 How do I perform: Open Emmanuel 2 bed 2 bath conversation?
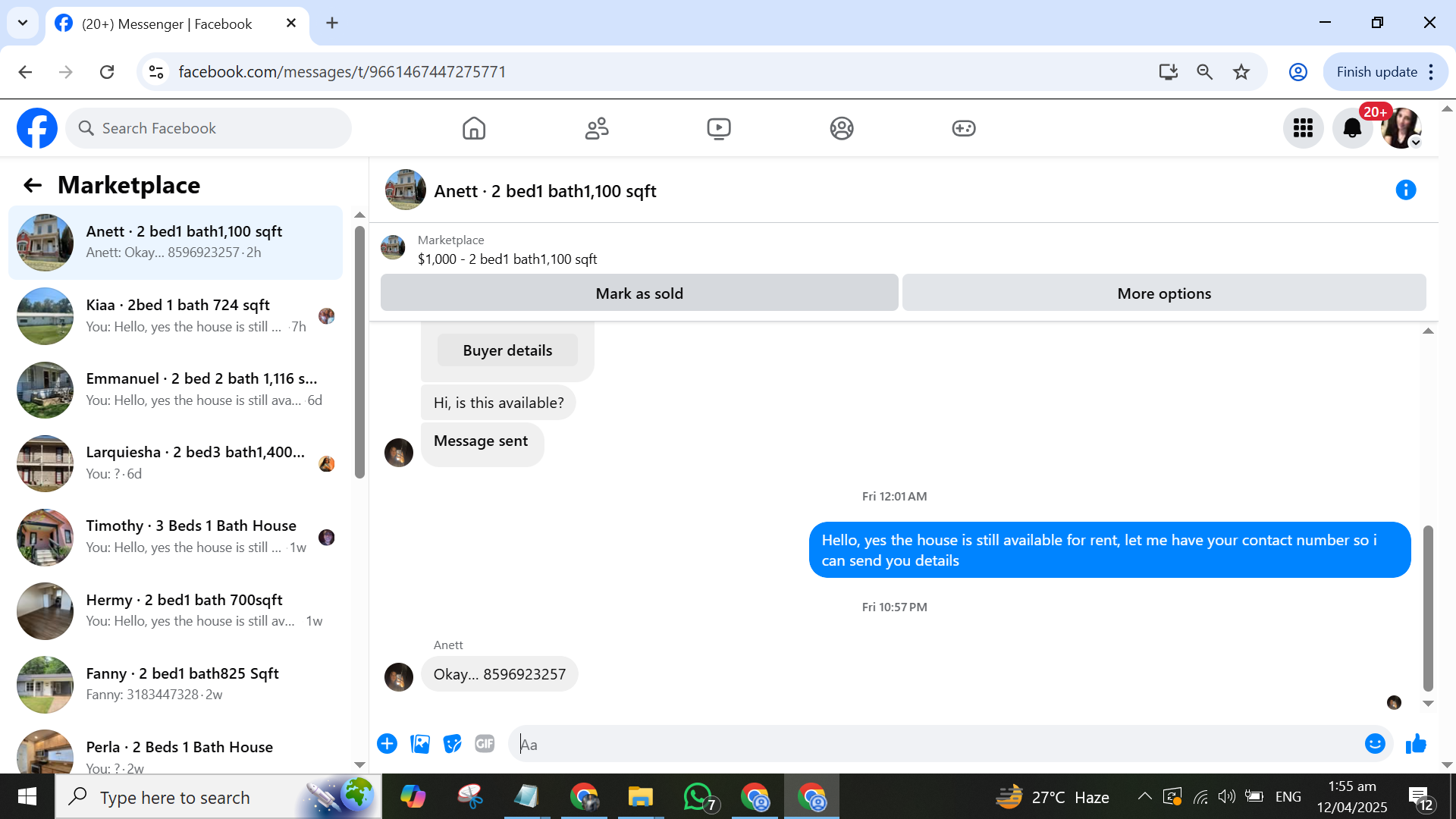coord(175,390)
